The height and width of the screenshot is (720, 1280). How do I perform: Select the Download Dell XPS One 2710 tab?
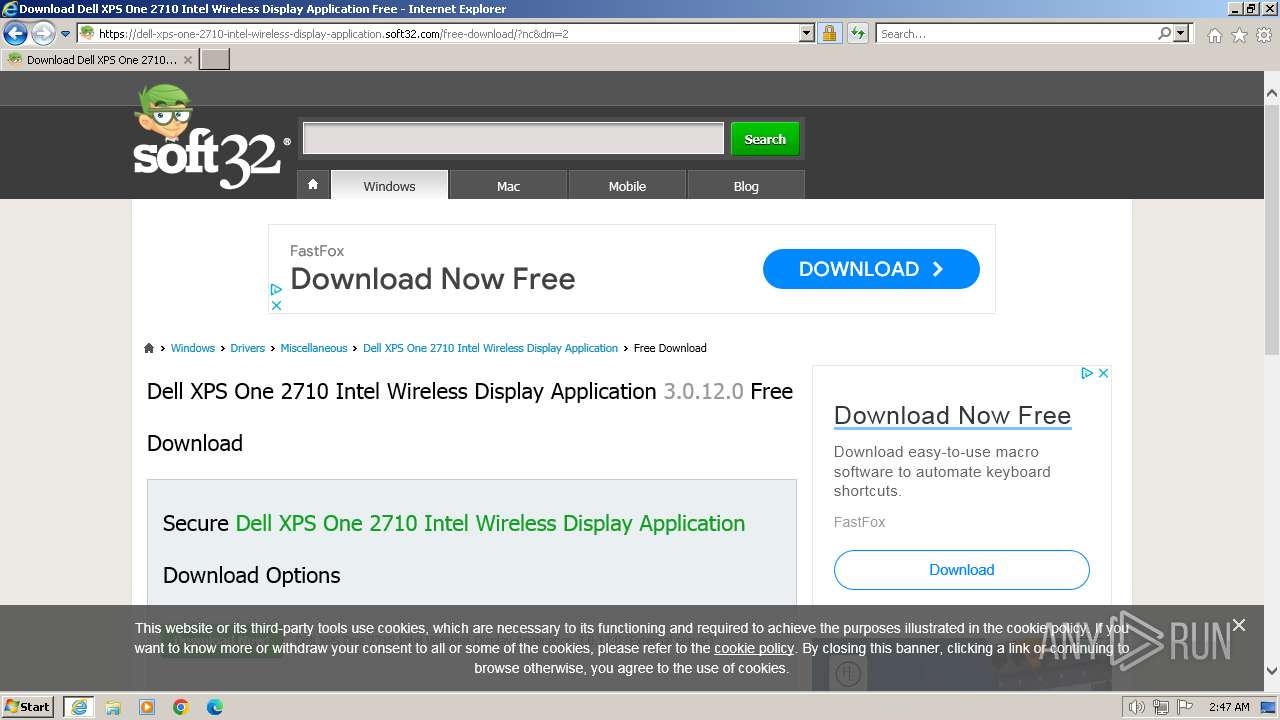pos(100,60)
